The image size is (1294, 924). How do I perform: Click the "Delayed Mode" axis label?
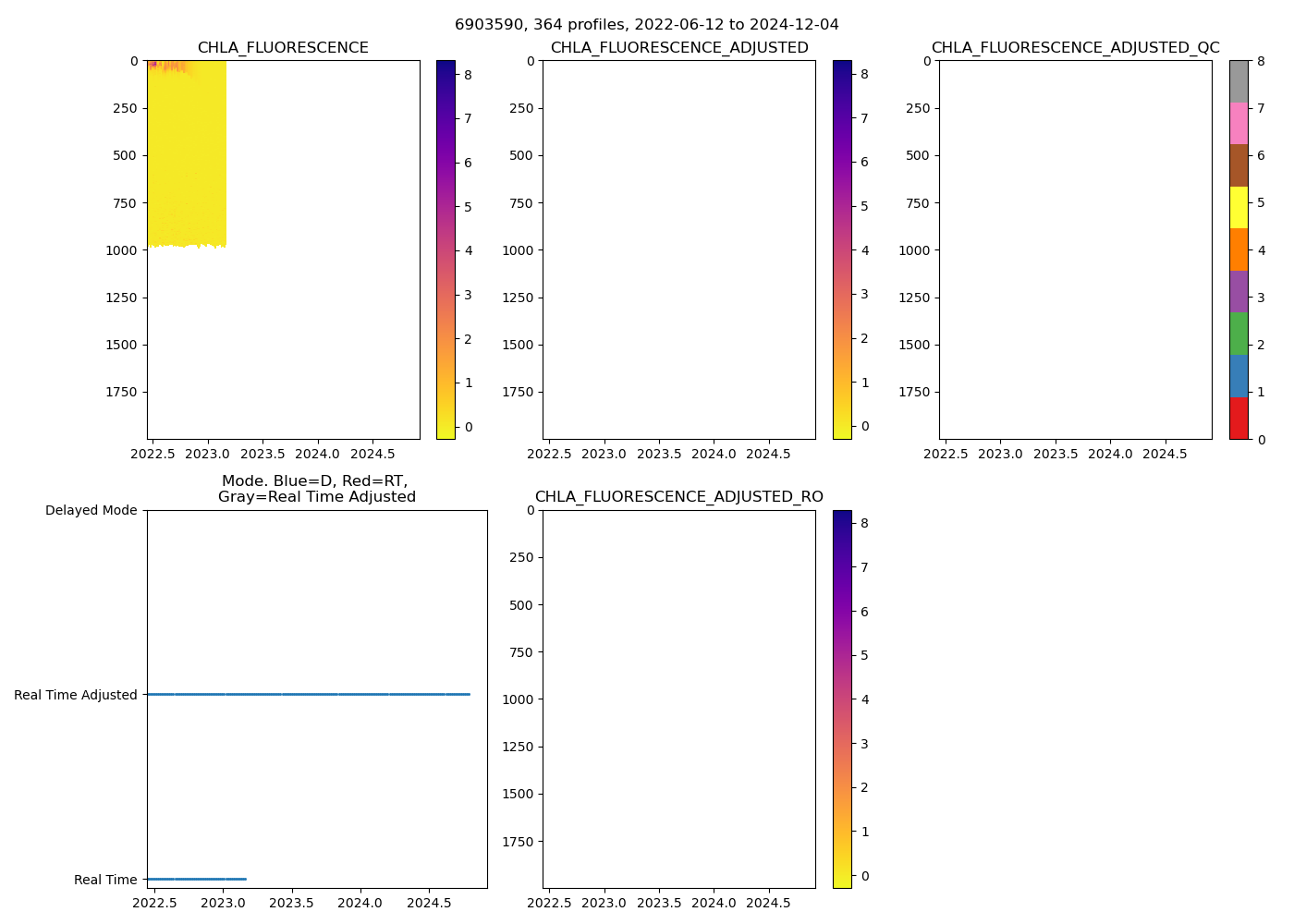[91, 510]
